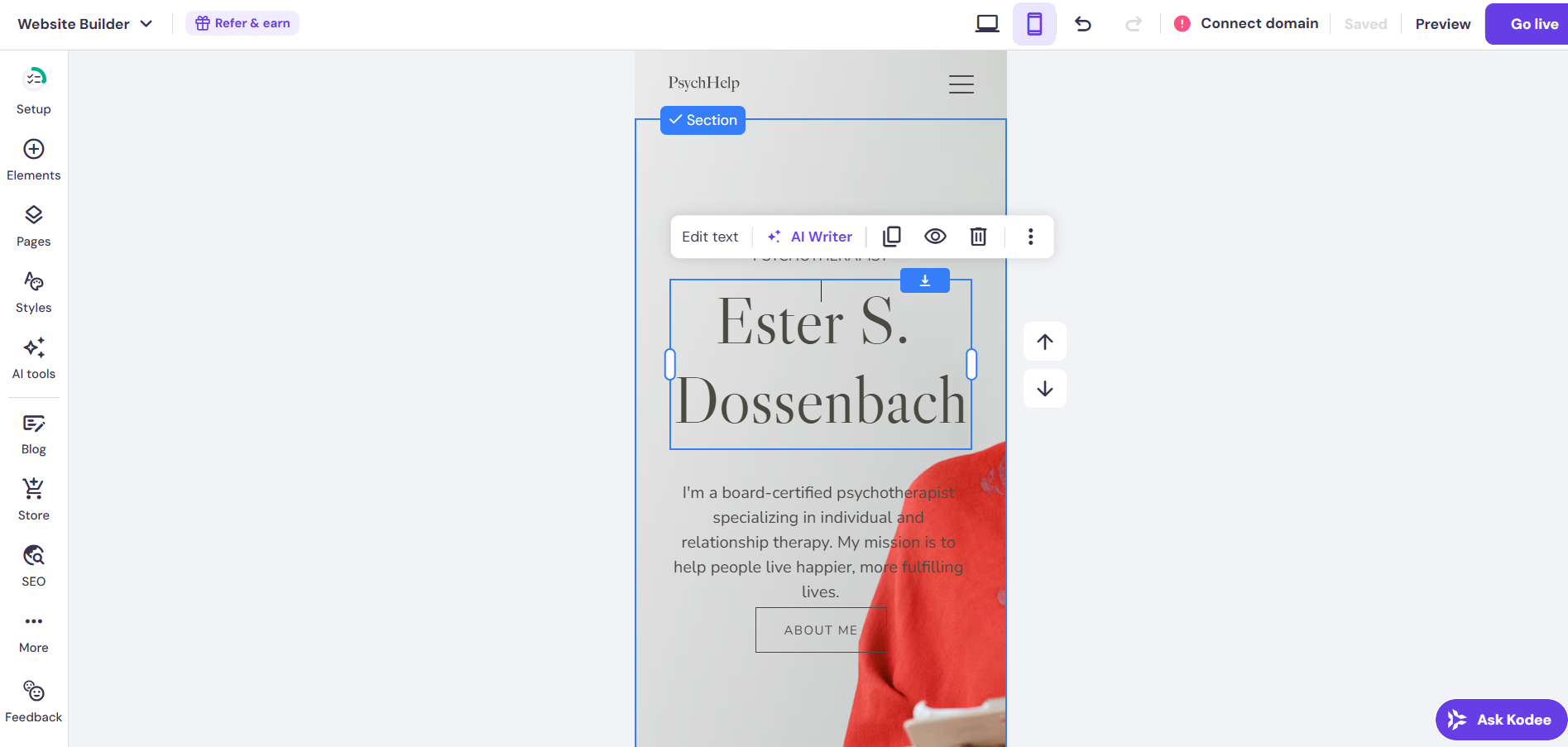The image size is (1568, 747).
Task: Click the right resize handle of heading
Action: (x=971, y=364)
